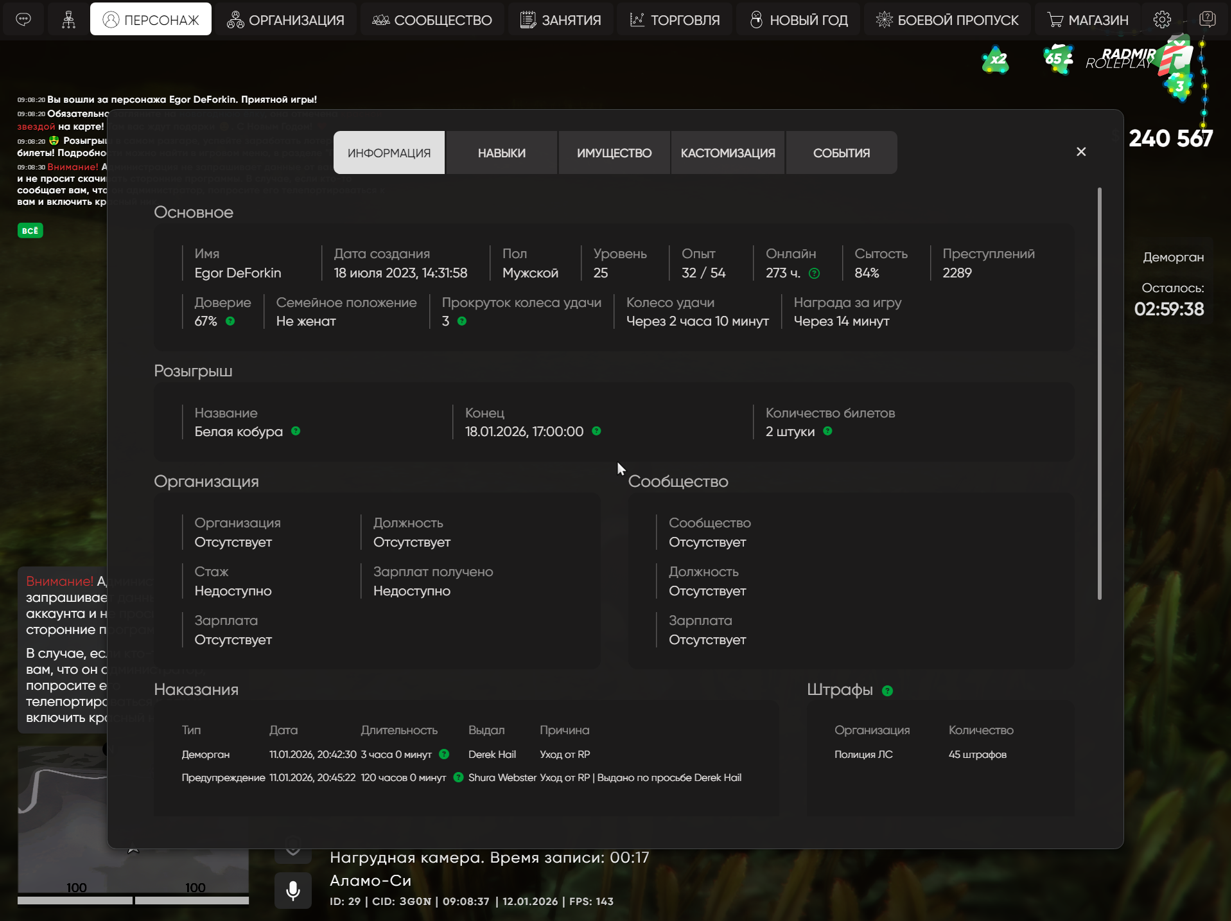The height and width of the screenshot is (921, 1231).
Task: Click the name value Egor DeForkin
Action: [238, 273]
